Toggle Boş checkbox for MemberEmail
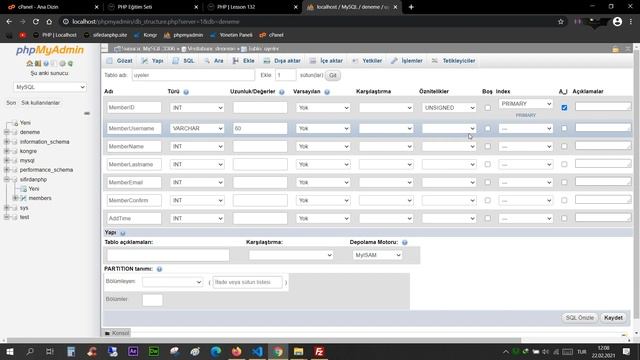 coord(488,182)
